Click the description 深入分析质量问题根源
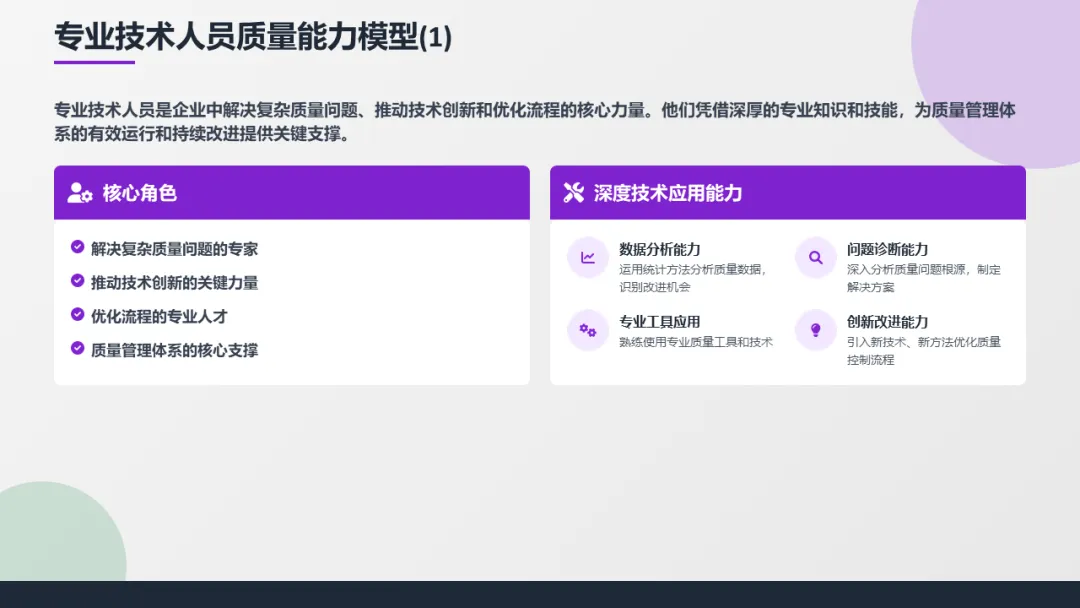Viewport: 1080px width, 608px height. pyautogui.click(x=924, y=278)
